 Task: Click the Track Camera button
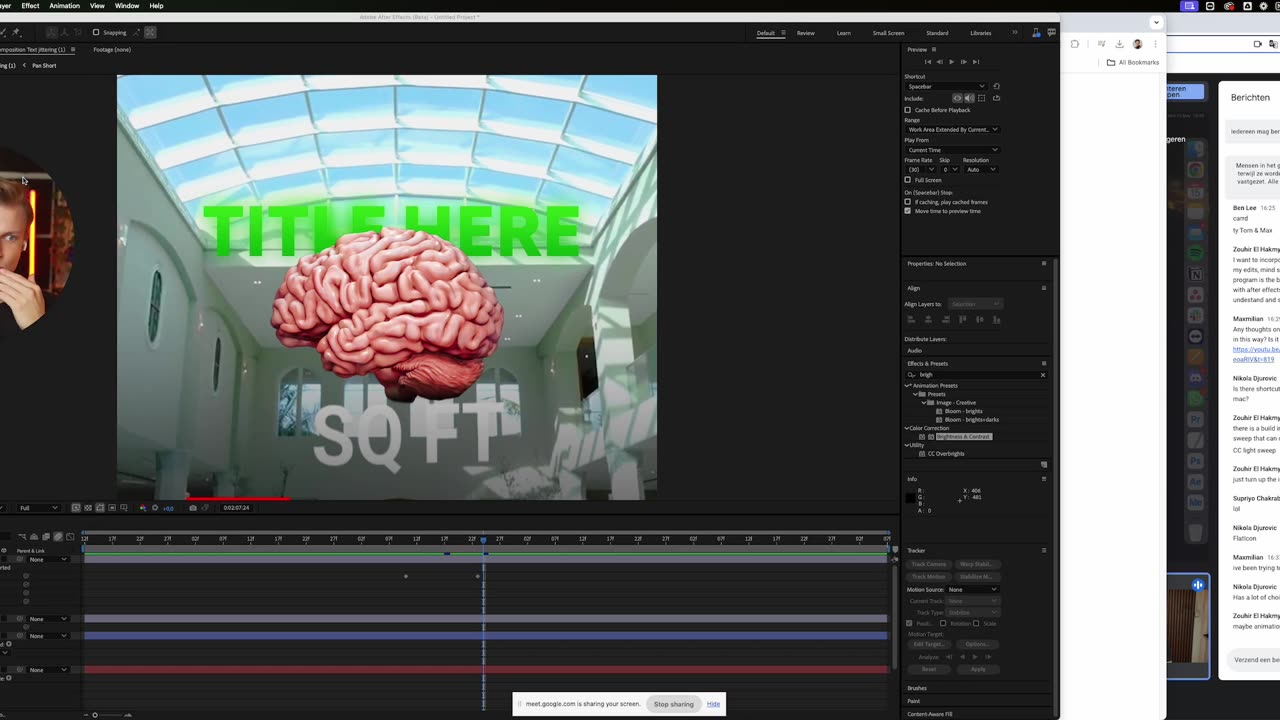click(928, 564)
